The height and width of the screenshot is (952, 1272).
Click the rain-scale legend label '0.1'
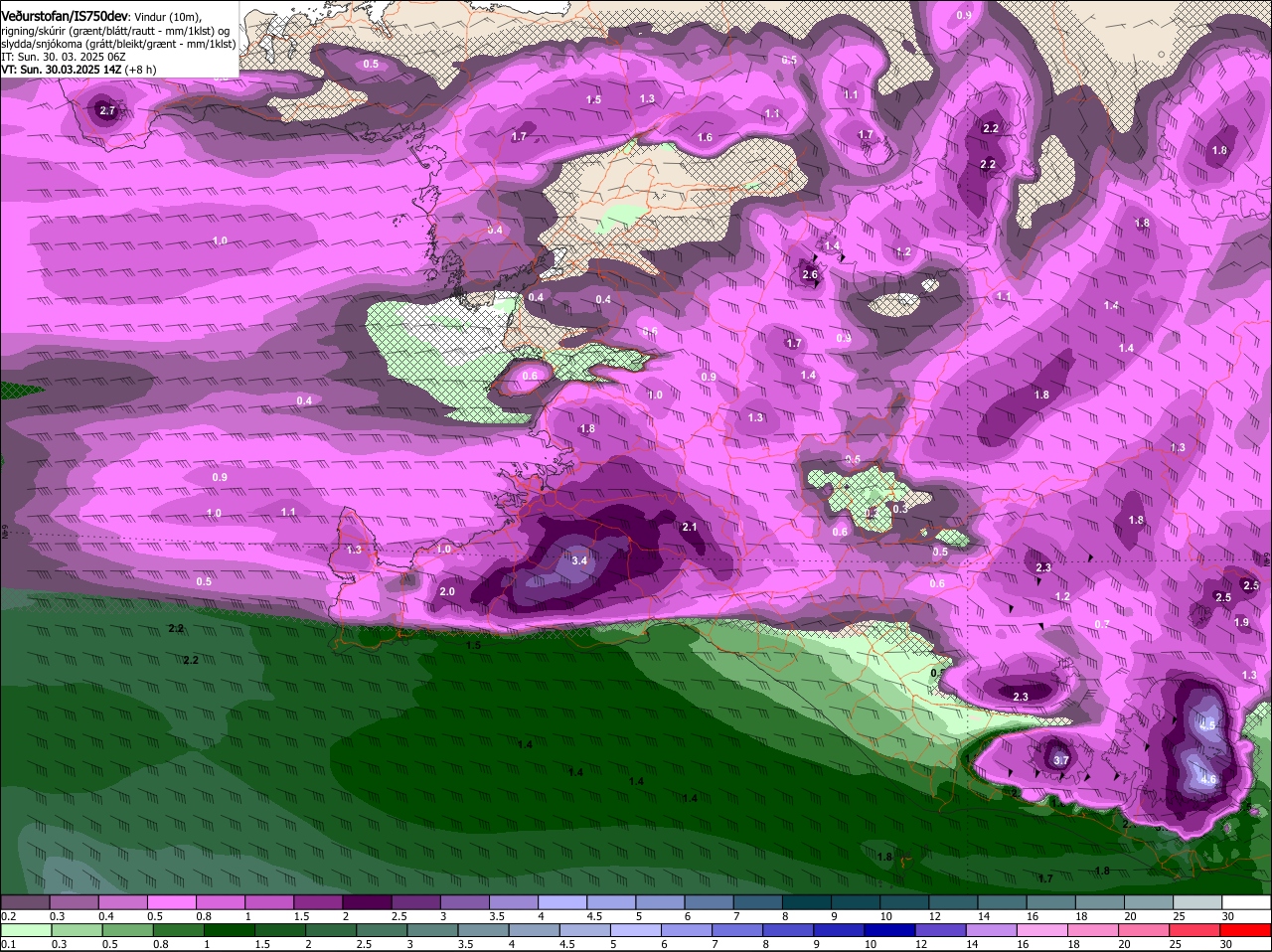pos(8,944)
